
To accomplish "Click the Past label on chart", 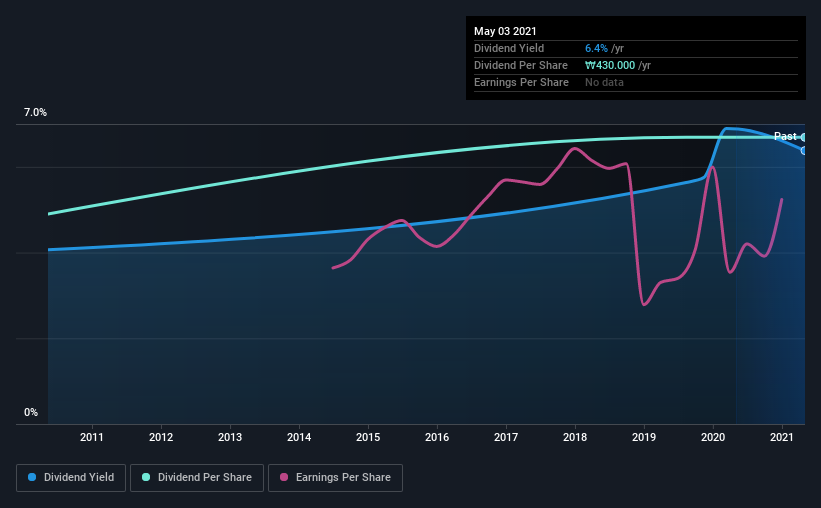I will [785, 136].
